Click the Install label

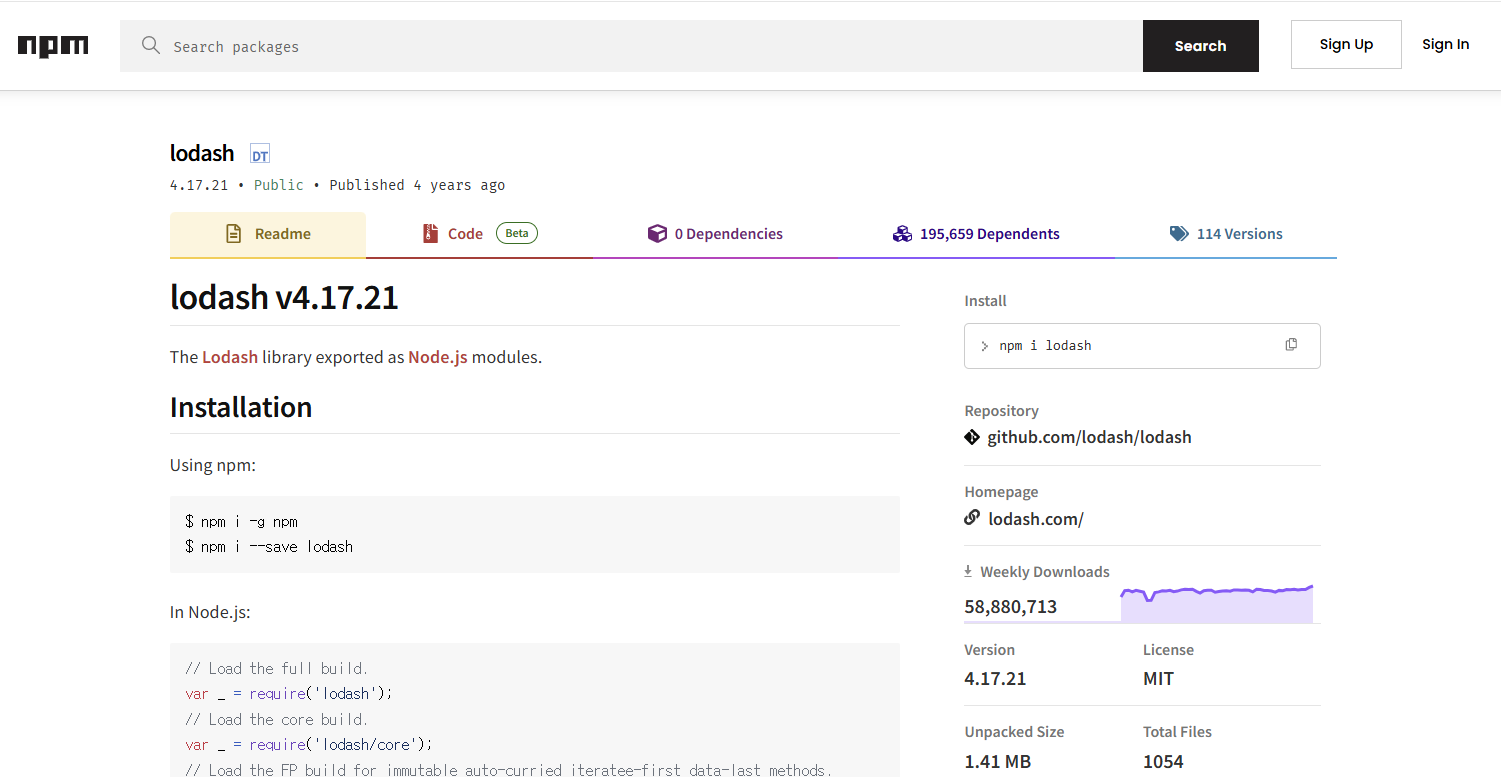click(985, 301)
